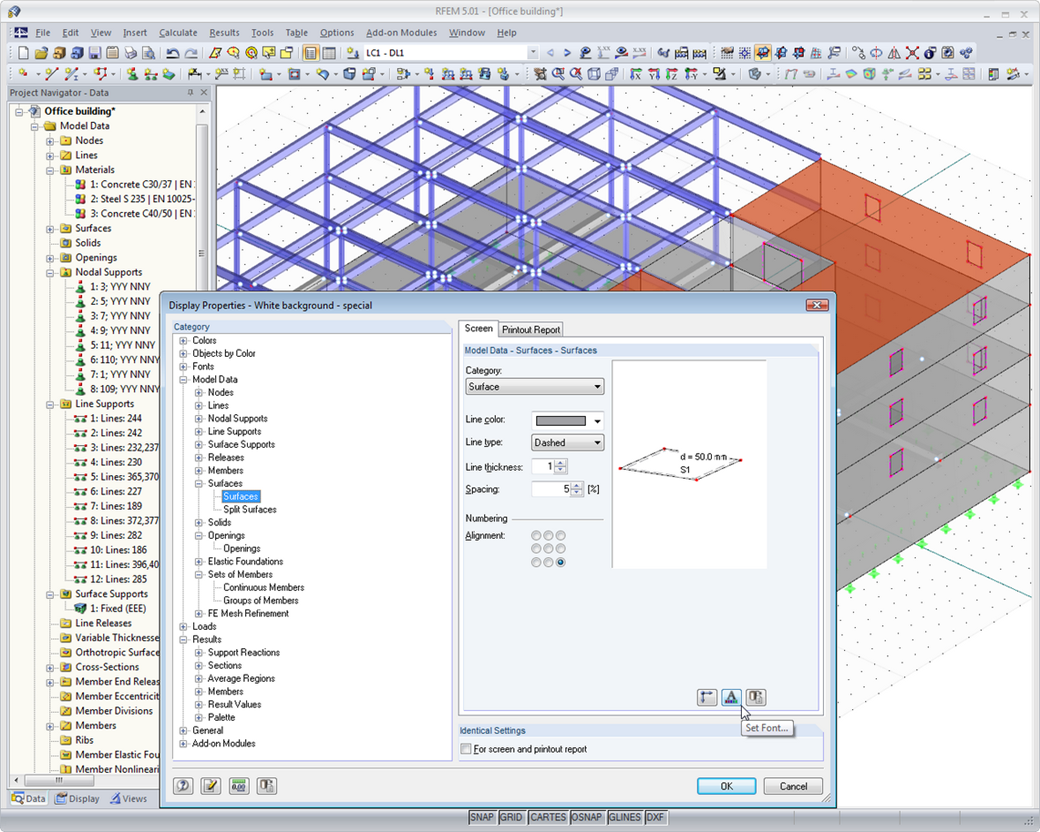Toggle the SNAP status bar button
Screen dimensions: 1040x832
(482, 817)
